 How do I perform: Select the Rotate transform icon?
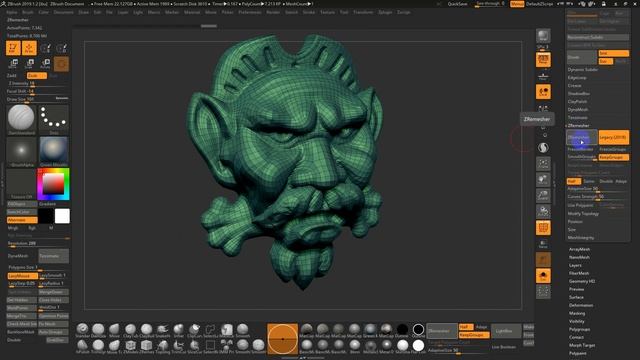[x=45, y=64]
